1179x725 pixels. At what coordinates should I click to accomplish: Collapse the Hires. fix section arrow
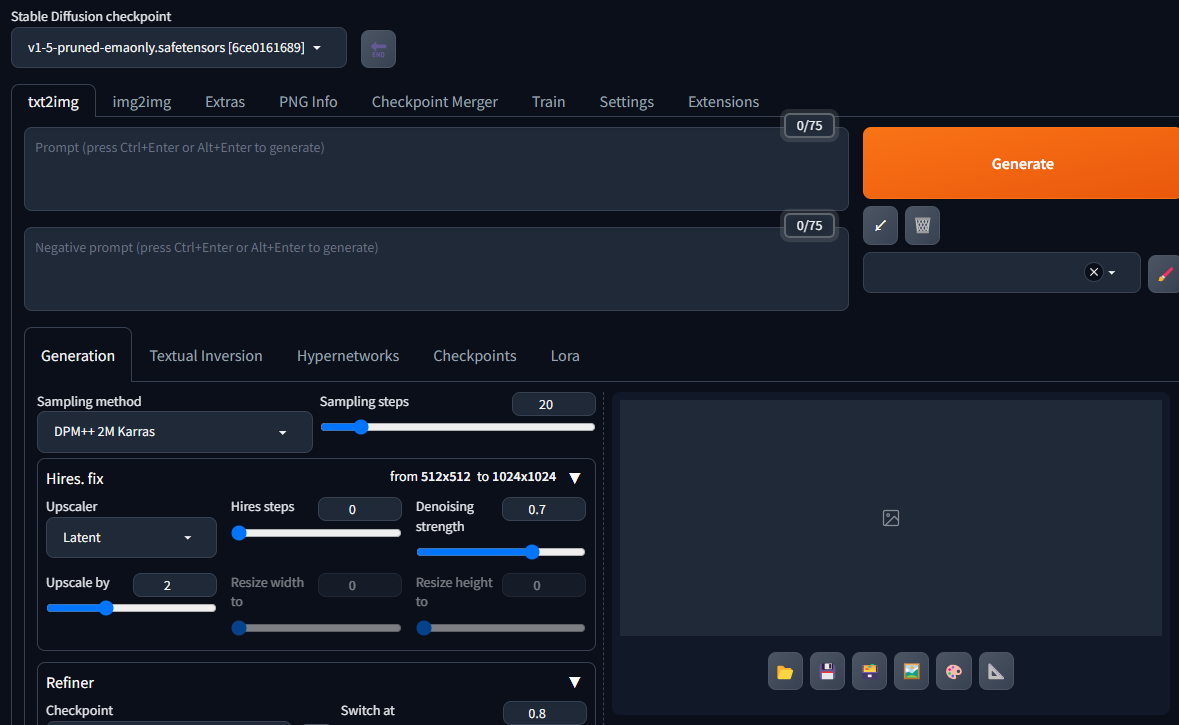[x=574, y=478]
